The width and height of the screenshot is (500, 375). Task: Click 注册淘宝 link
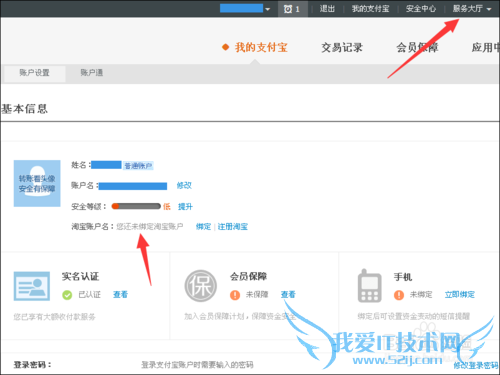pyautogui.click(x=233, y=227)
